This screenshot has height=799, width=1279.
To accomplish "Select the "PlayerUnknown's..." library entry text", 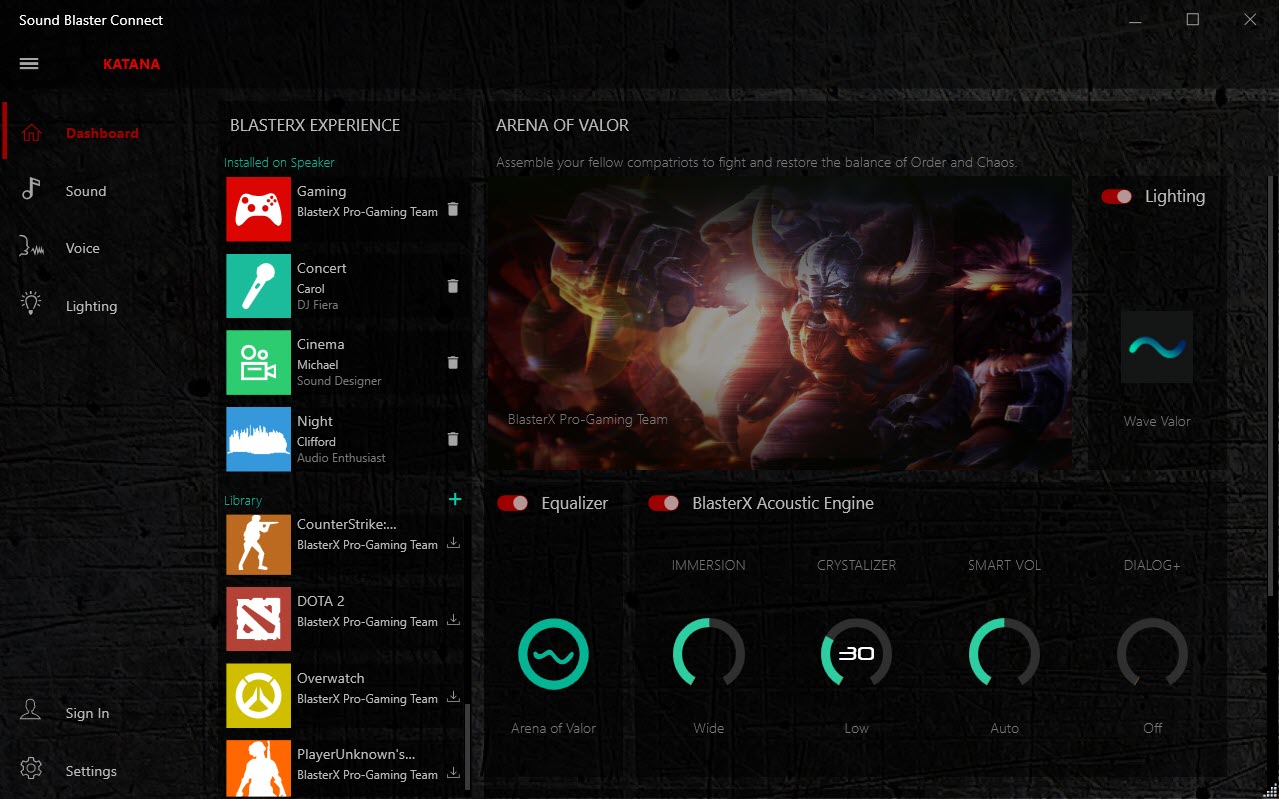I will coord(356,754).
